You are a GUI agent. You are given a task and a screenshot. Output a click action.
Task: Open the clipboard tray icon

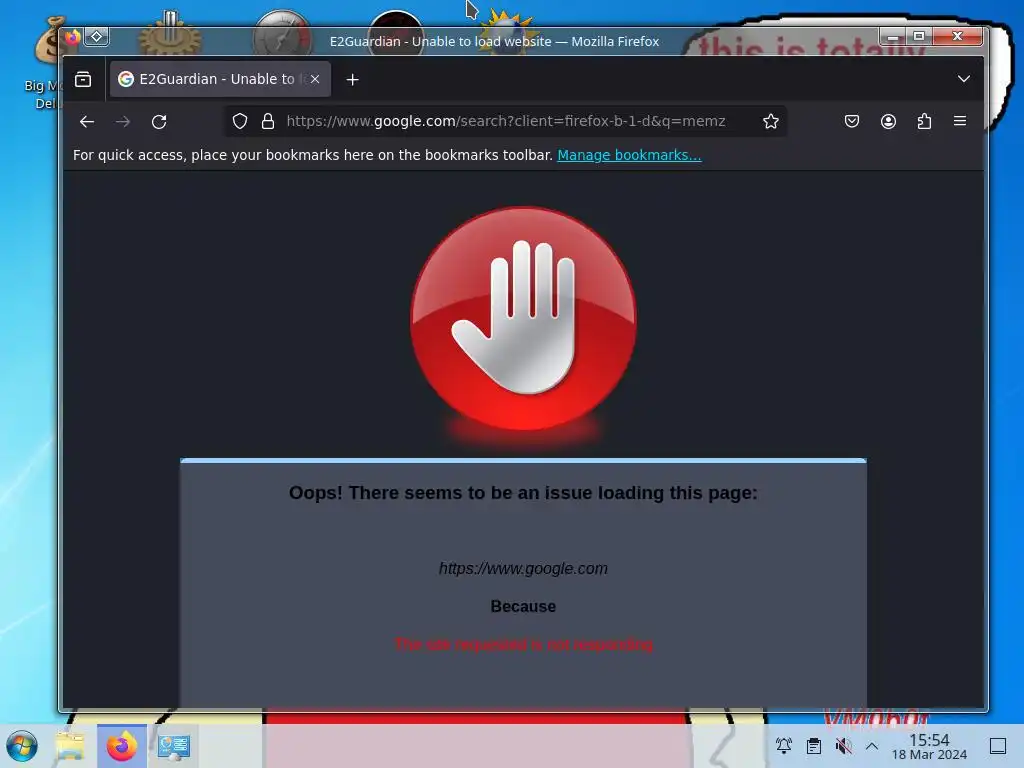pyautogui.click(x=814, y=745)
